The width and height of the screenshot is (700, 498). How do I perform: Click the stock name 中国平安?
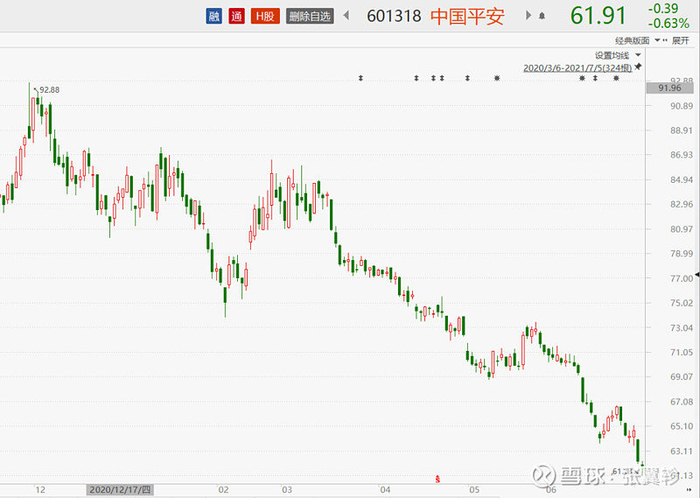tap(467, 17)
